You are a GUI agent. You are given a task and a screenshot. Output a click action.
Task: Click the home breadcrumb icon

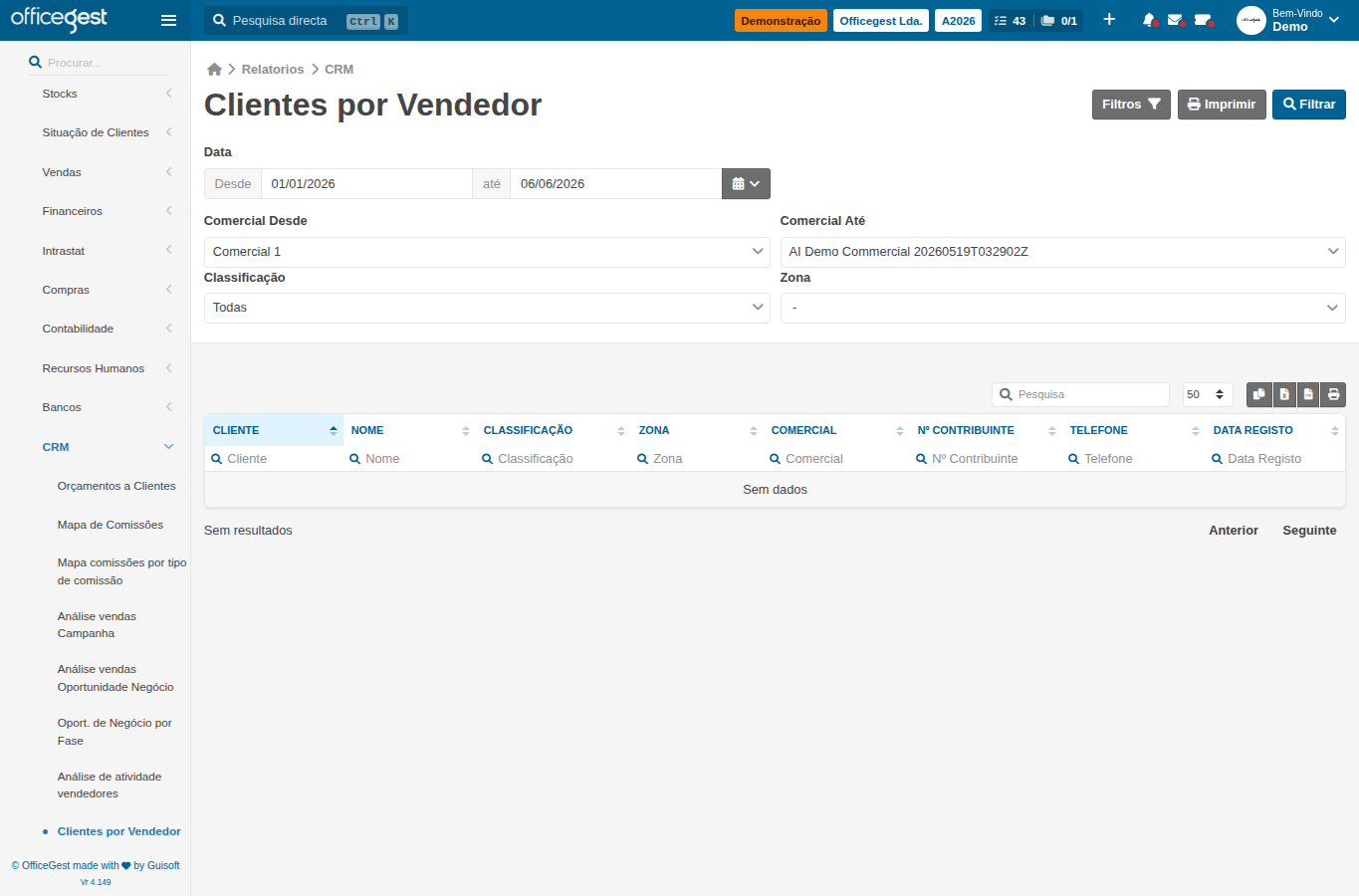click(214, 70)
